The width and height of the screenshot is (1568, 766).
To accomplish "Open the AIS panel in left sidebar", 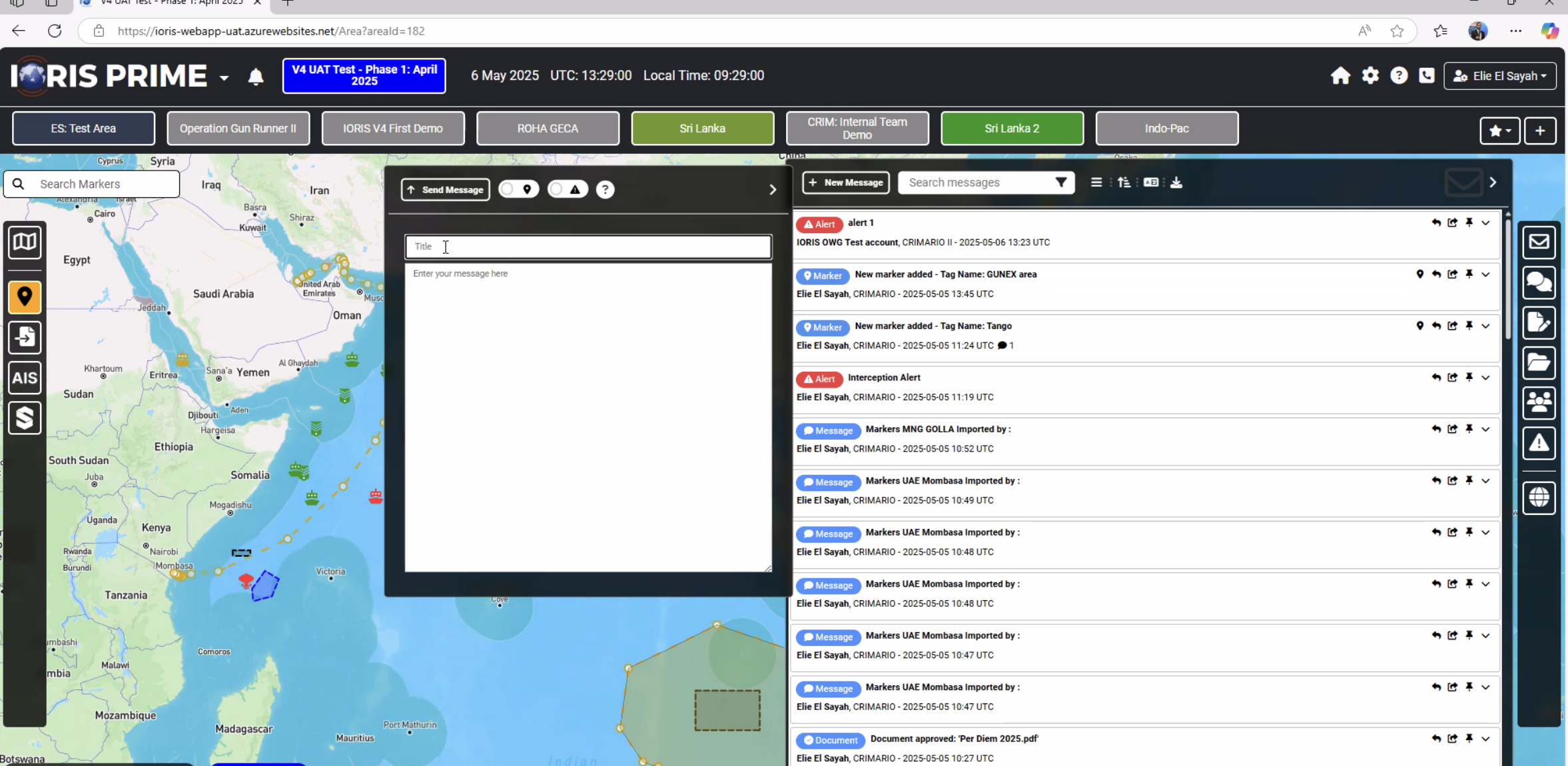I will [x=25, y=378].
